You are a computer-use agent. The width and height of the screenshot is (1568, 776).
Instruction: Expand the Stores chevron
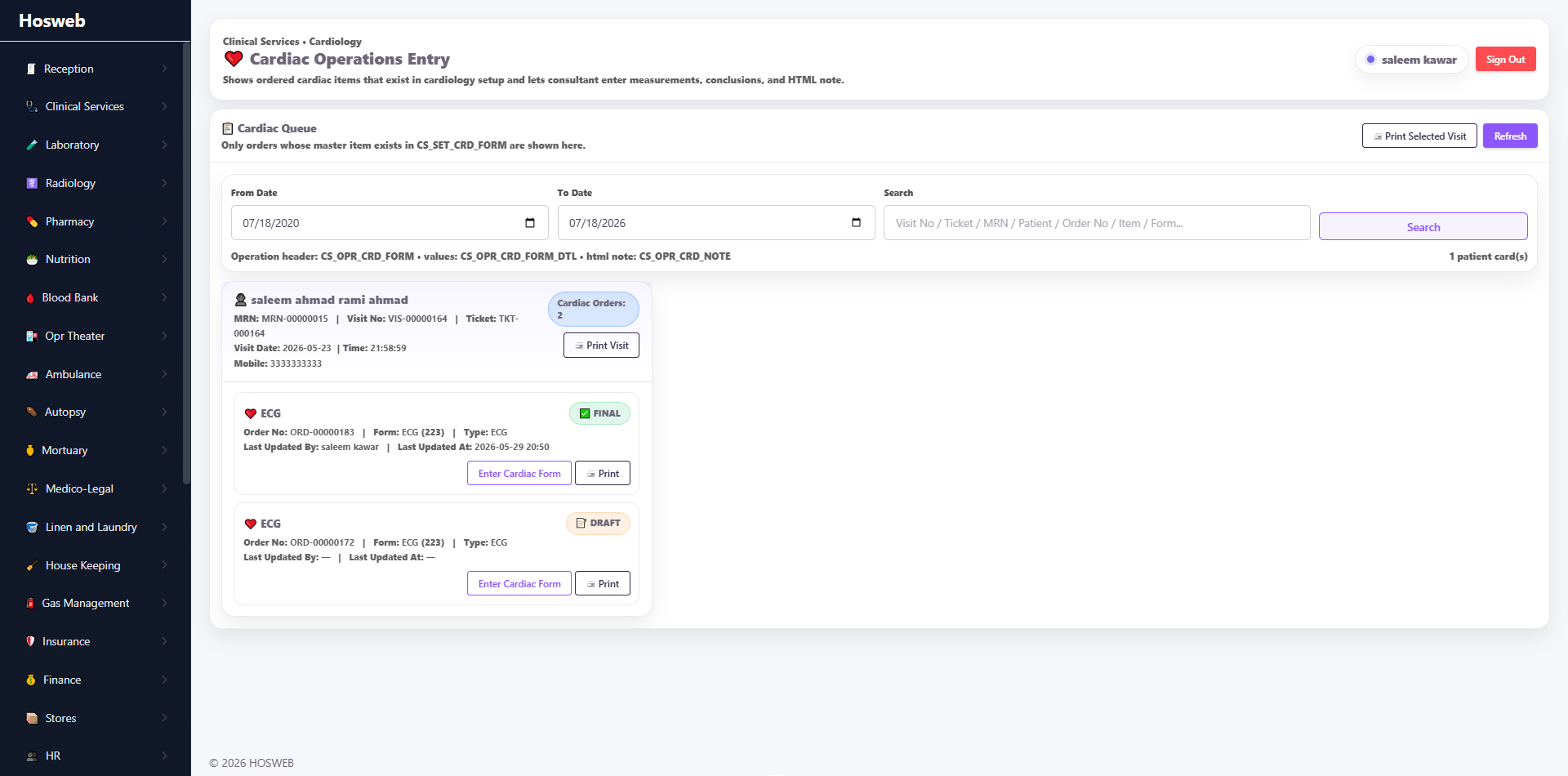[x=164, y=718]
